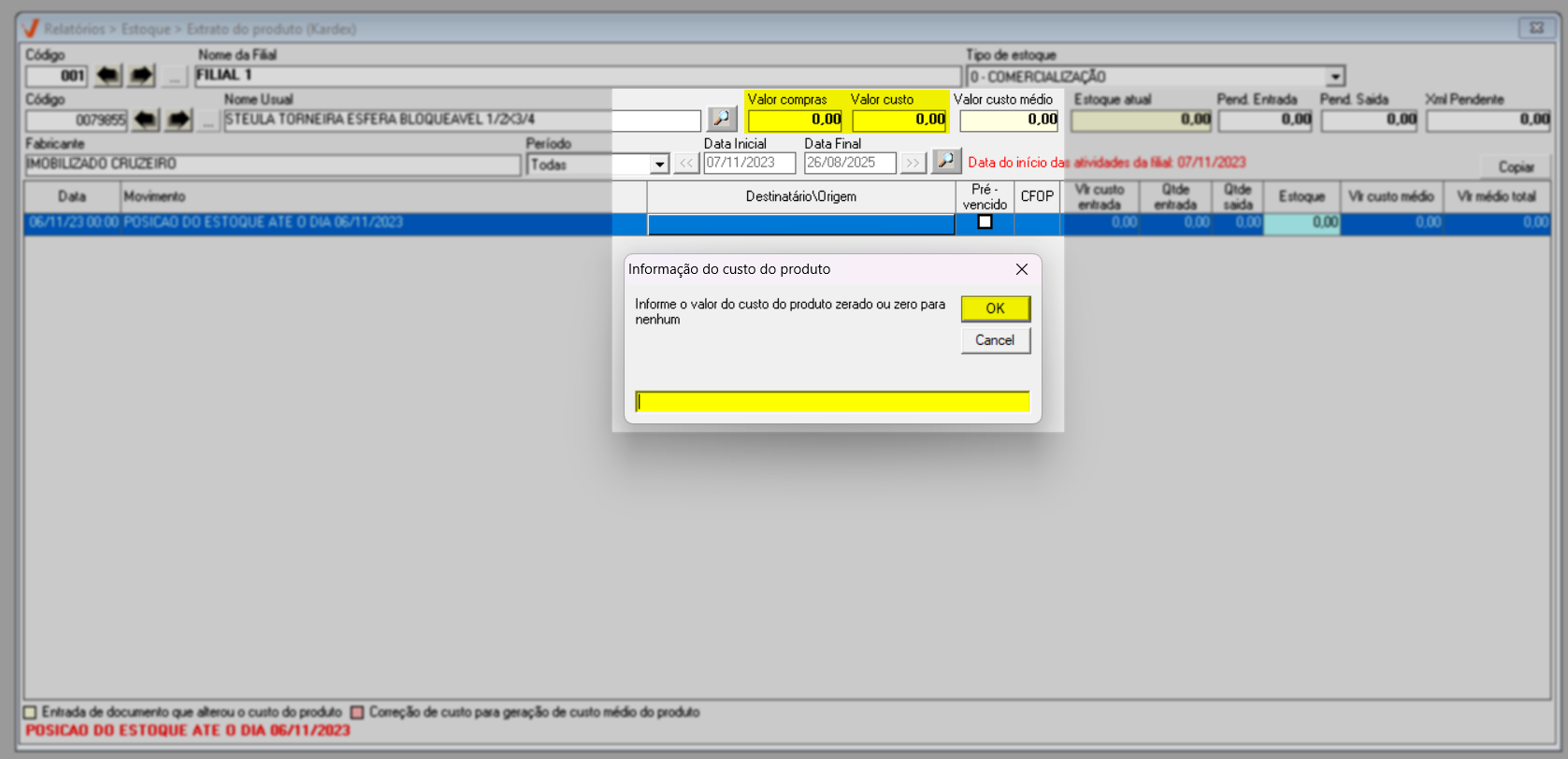Click the Qtde entrada column header

1175,196
